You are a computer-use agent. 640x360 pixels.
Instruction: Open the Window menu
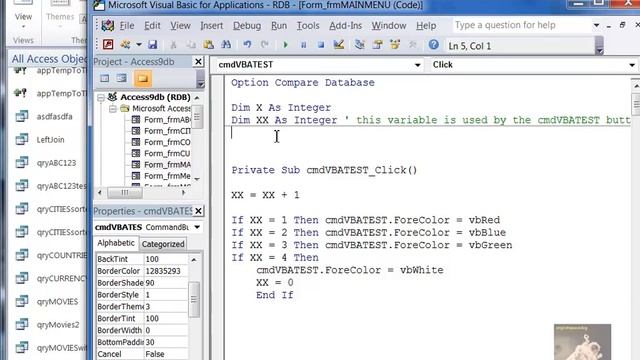coord(389,25)
